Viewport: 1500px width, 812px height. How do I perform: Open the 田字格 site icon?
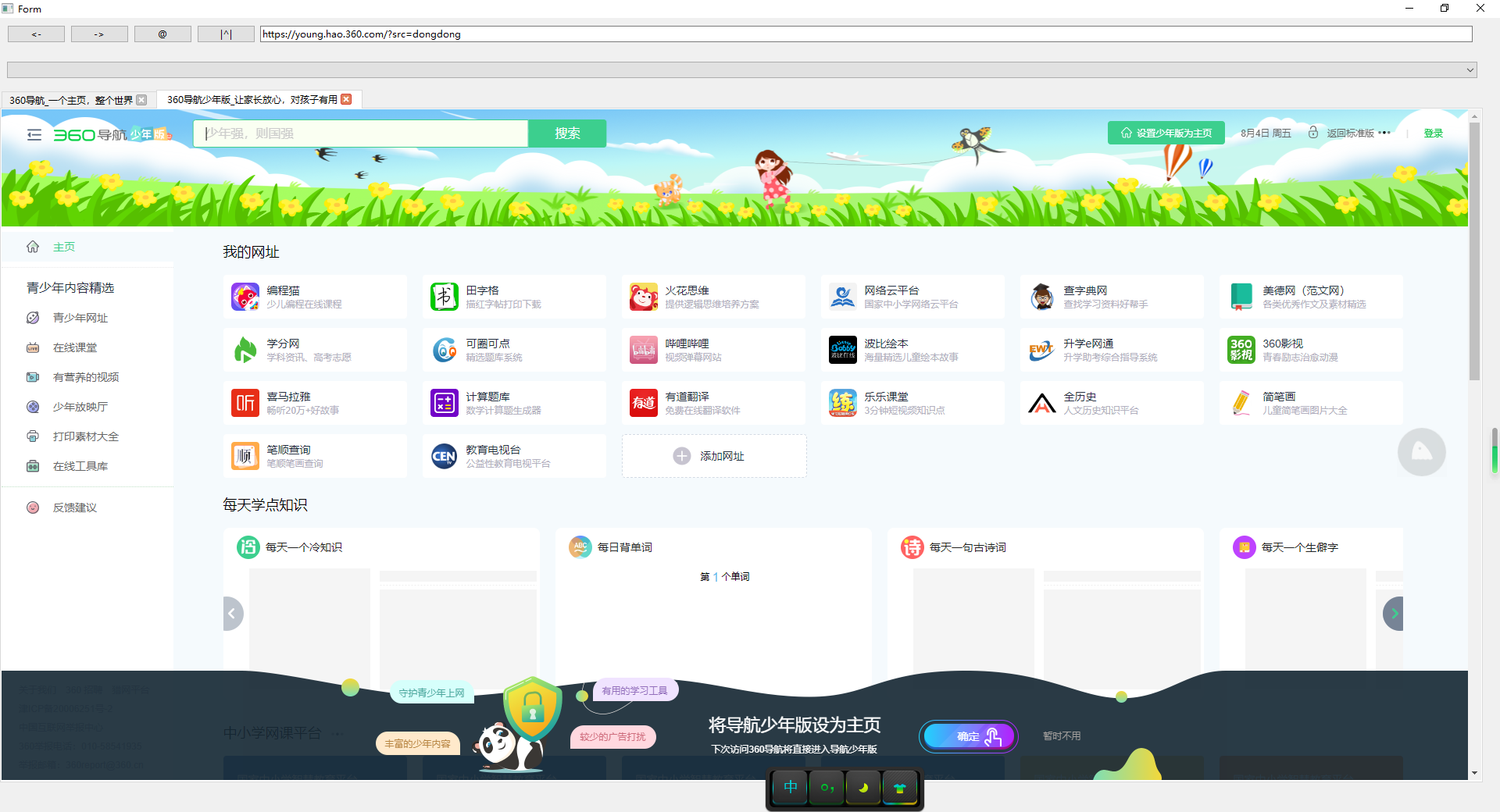pos(444,297)
